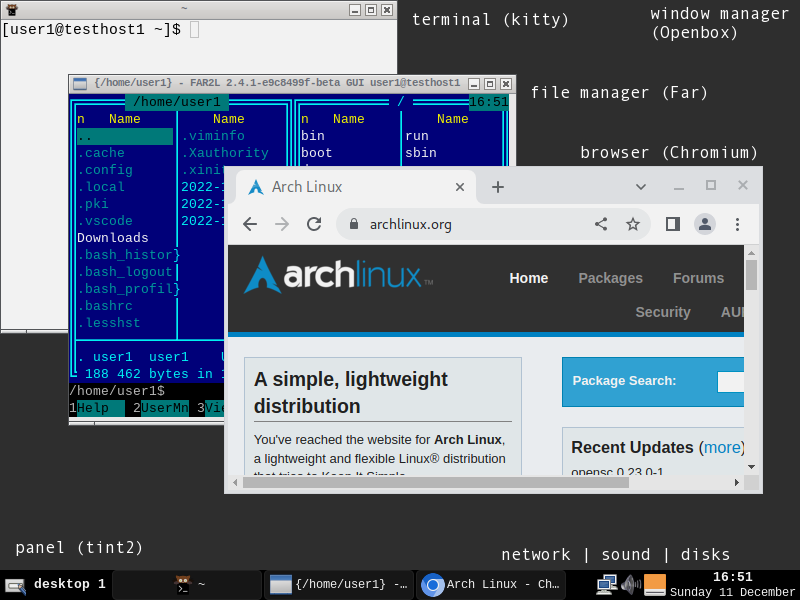The height and width of the screenshot is (600, 800).
Task: Click Far's 2 UserMn function key
Action: pyautogui.click(x=161, y=408)
